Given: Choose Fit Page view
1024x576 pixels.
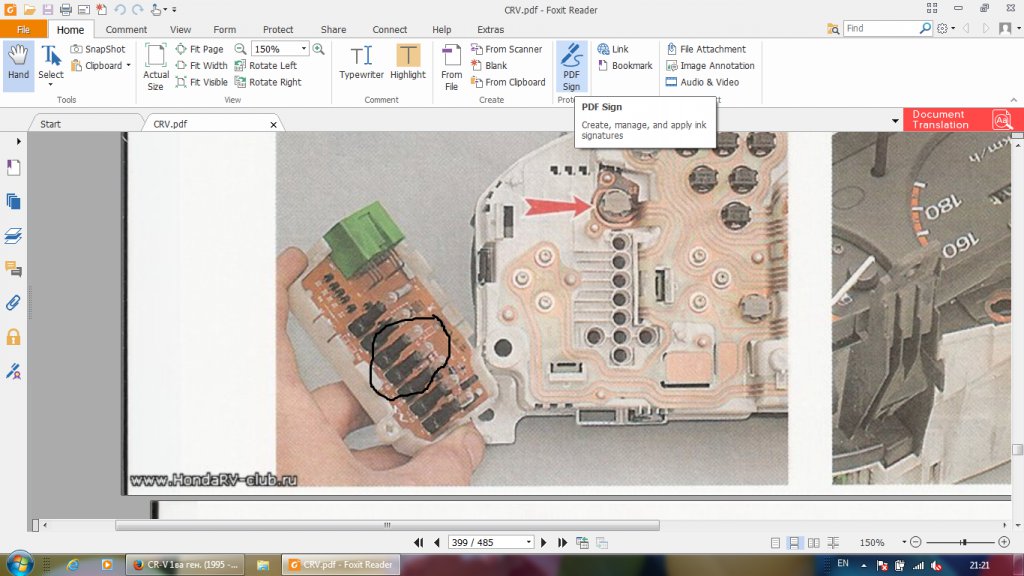Looking at the screenshot, I should tap(200, 49).
